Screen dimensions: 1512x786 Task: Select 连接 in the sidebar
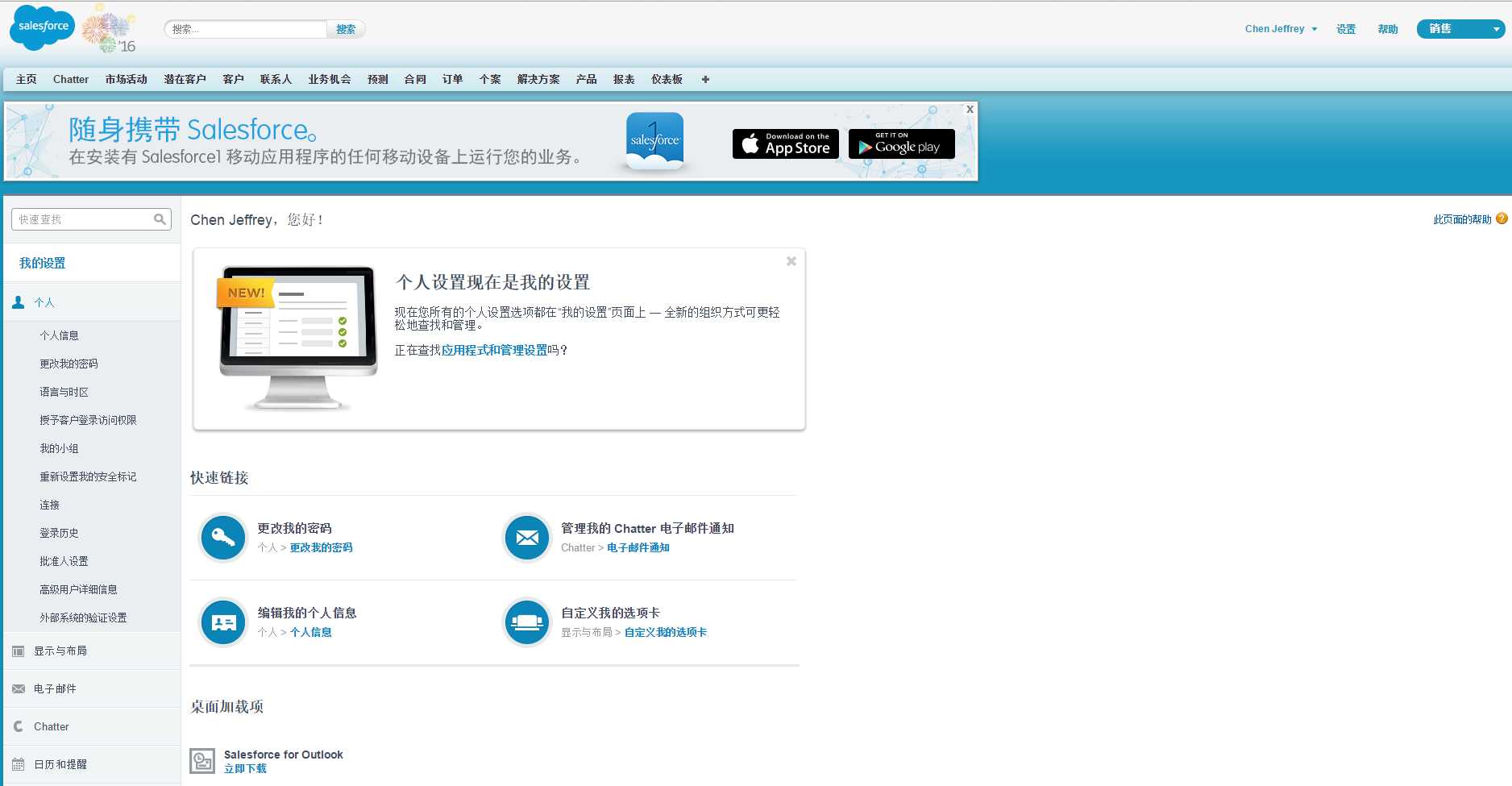click(50, 505)
